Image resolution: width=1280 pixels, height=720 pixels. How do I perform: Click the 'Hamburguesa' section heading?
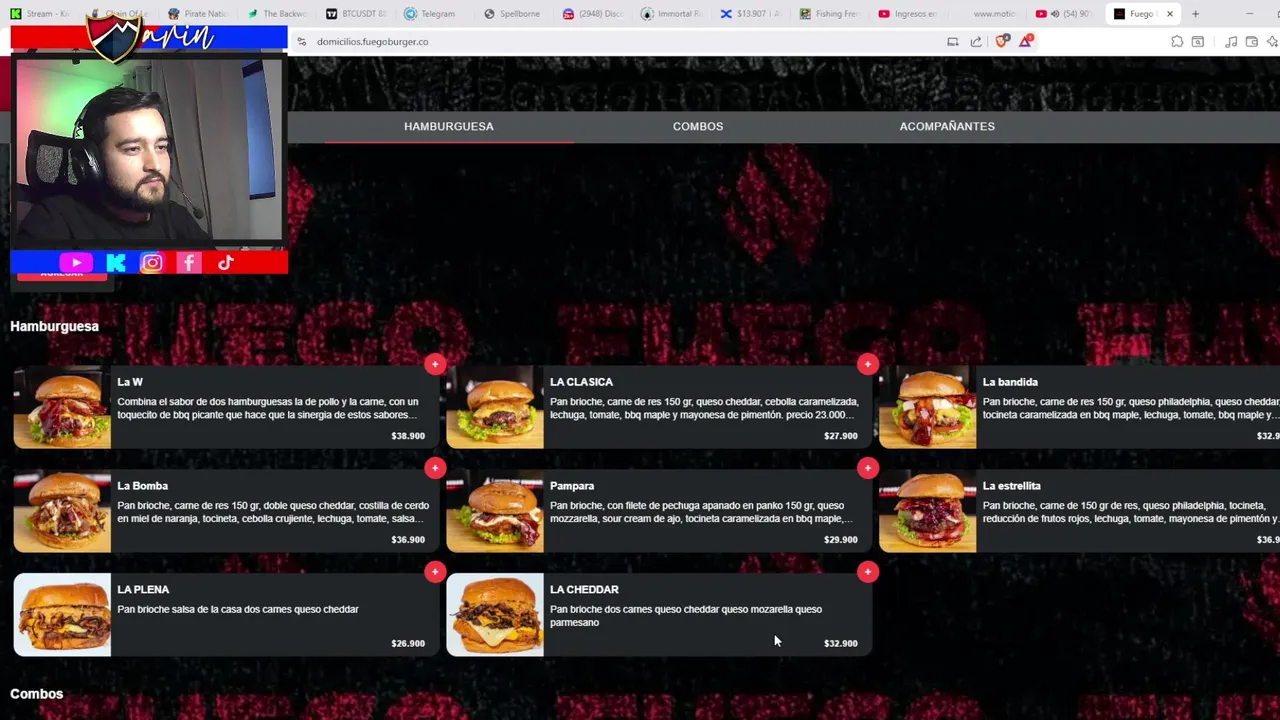point(54,326)
